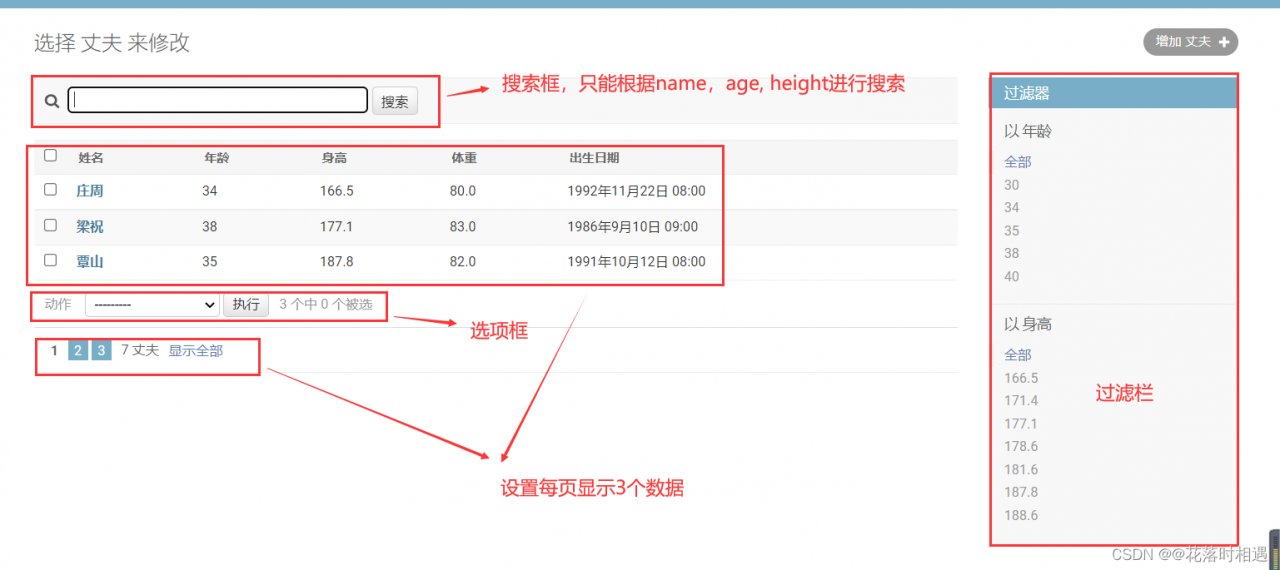The height and width of the screenshot is (570, 1280).
Task: Filter by age 34
Action: (x=1012, y=208)
